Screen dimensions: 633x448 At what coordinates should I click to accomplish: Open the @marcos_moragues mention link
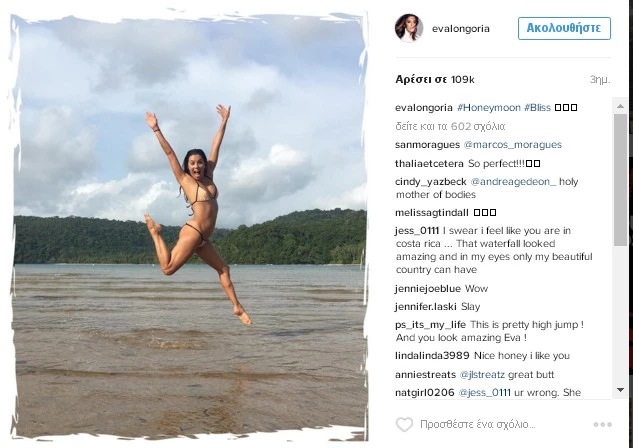click(512, 145)
